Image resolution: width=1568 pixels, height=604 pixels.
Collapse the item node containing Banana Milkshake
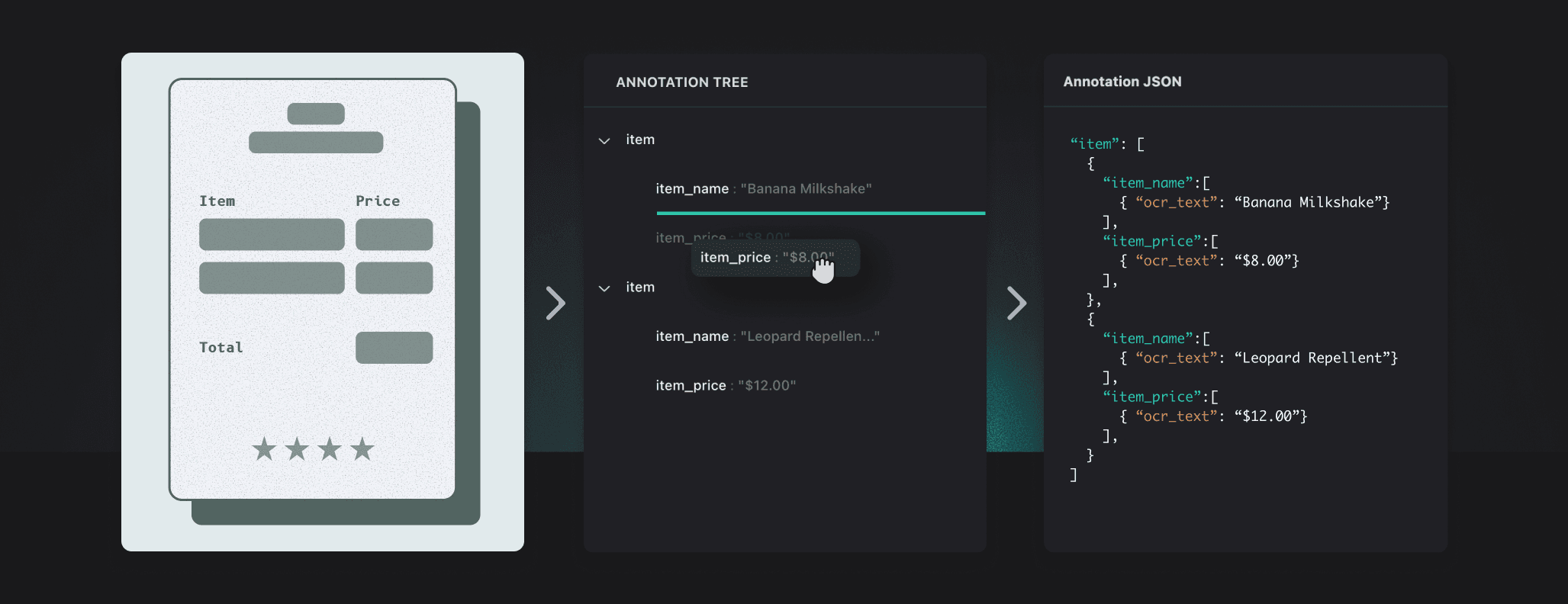pos(604,140)
